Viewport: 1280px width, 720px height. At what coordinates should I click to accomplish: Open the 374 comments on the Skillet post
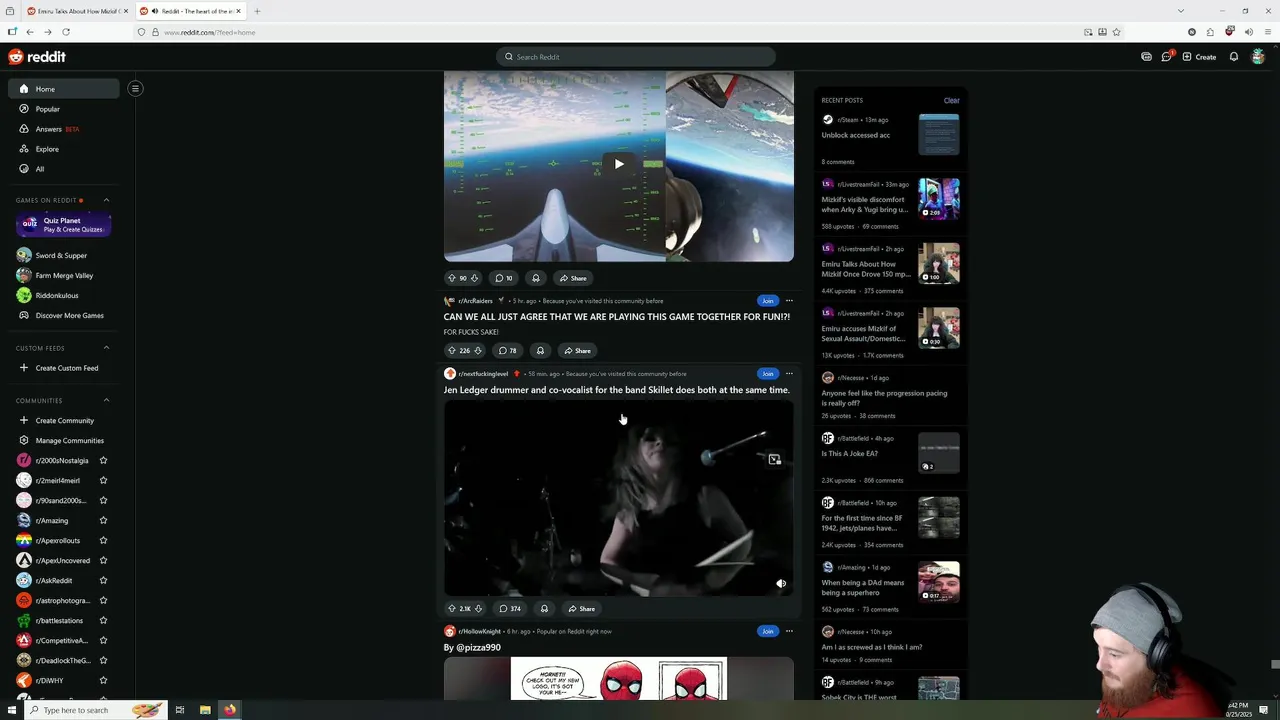coord(510,608)
